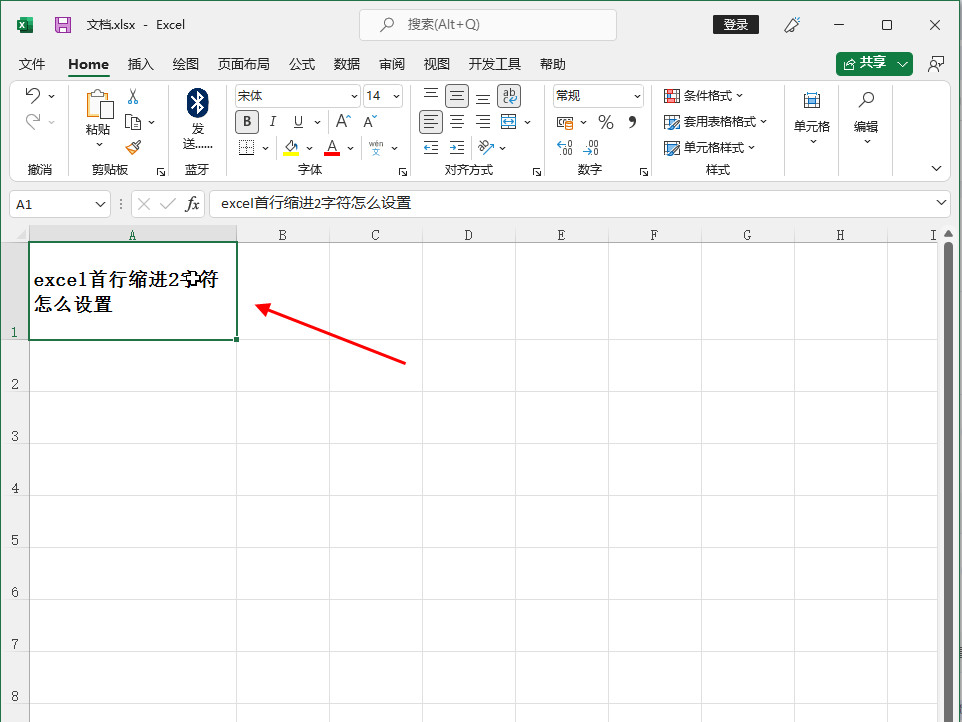This screenshot has width=962, height=722.
Task: Switch to the 公式 tab
Action: click(x=302, y=64)
